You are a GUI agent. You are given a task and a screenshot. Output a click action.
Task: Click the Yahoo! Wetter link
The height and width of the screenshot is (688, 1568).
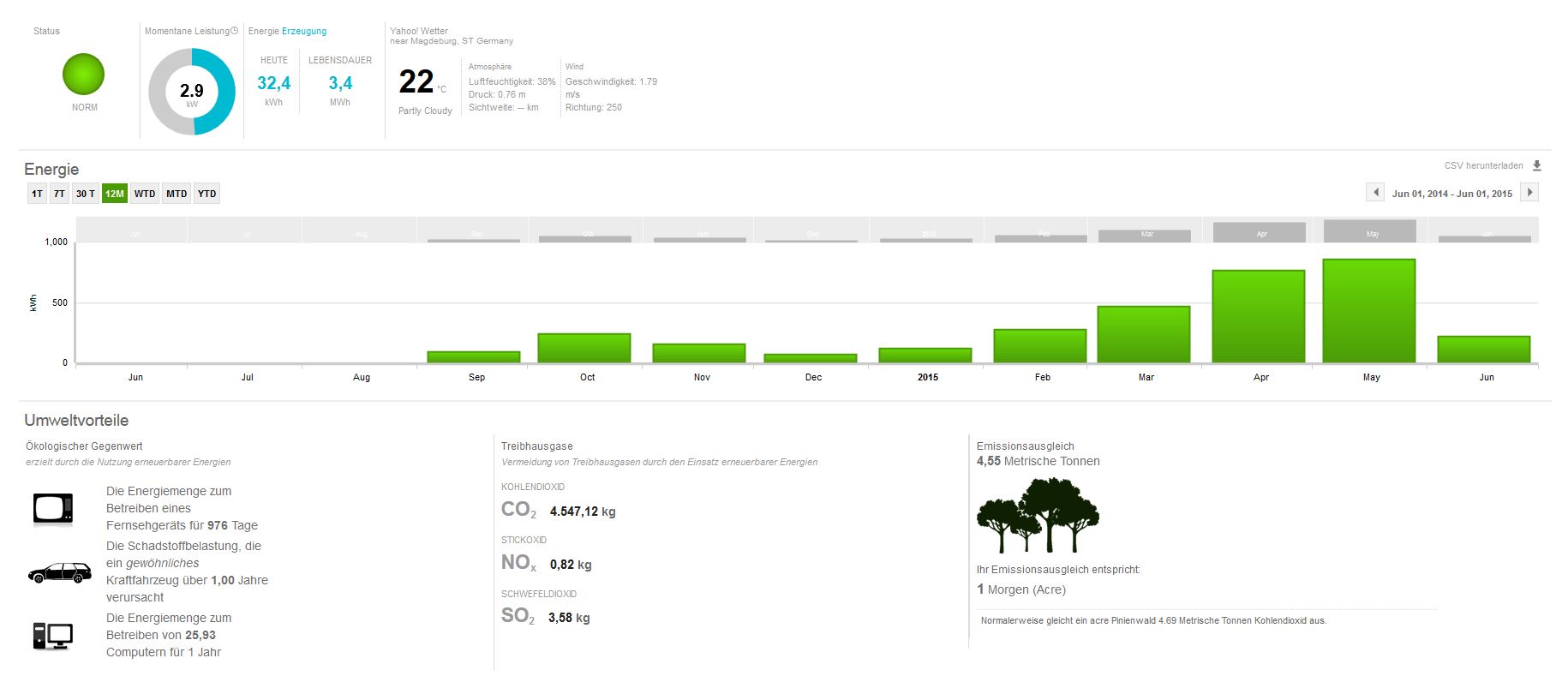(419, 31)
